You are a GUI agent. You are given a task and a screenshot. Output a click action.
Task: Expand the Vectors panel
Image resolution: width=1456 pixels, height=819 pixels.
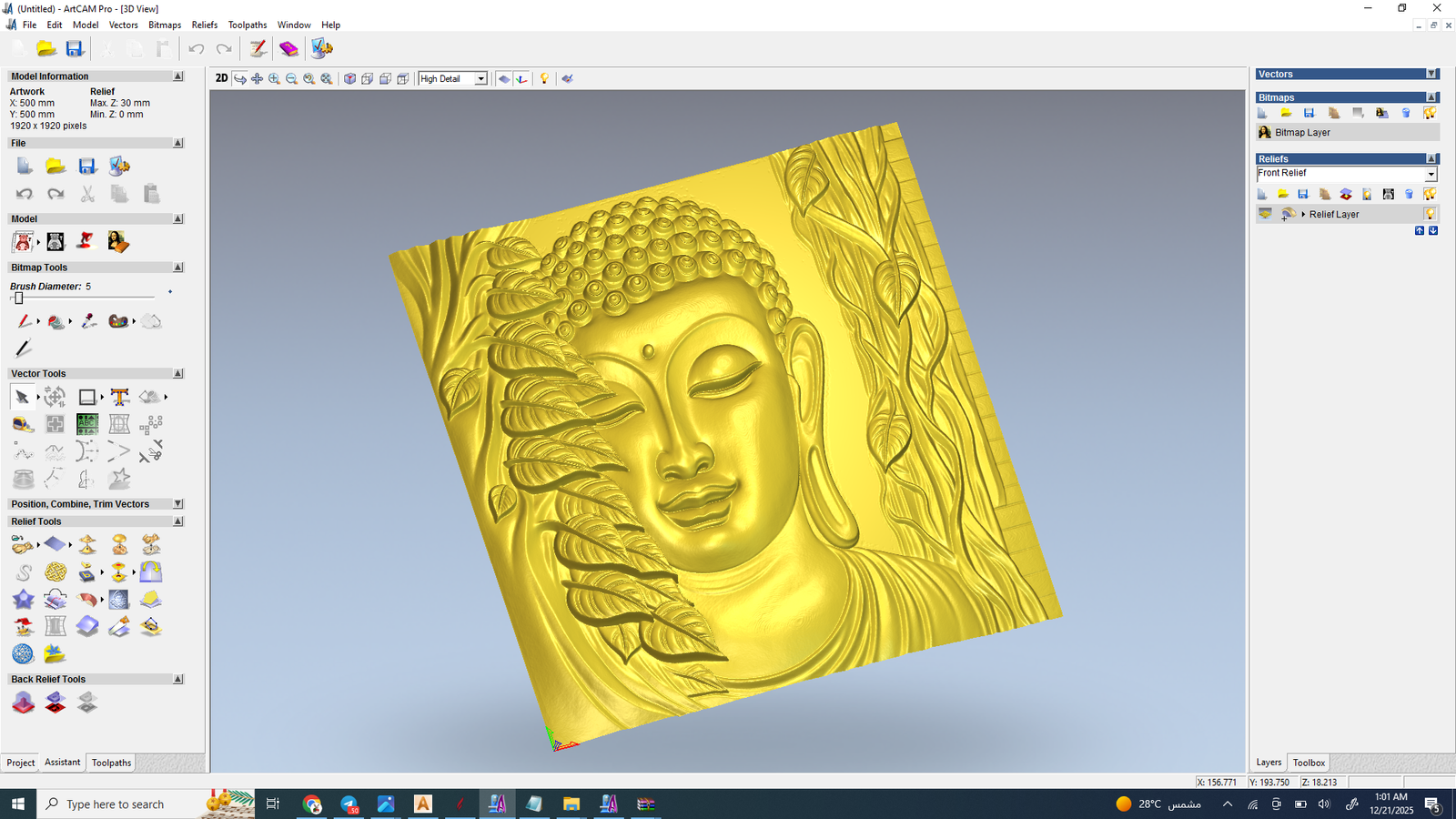point(1431,74)
